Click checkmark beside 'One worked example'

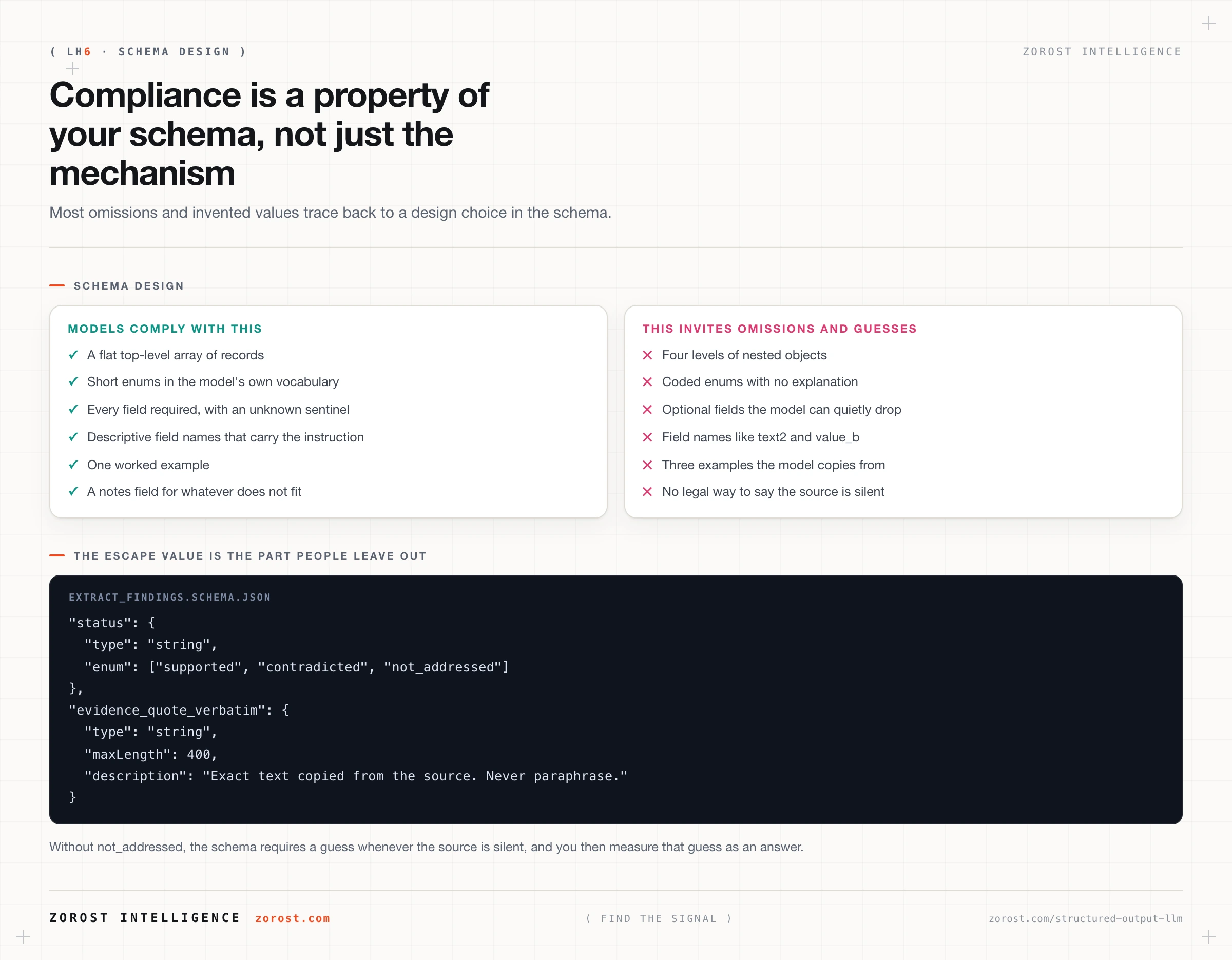click(73, 465)
